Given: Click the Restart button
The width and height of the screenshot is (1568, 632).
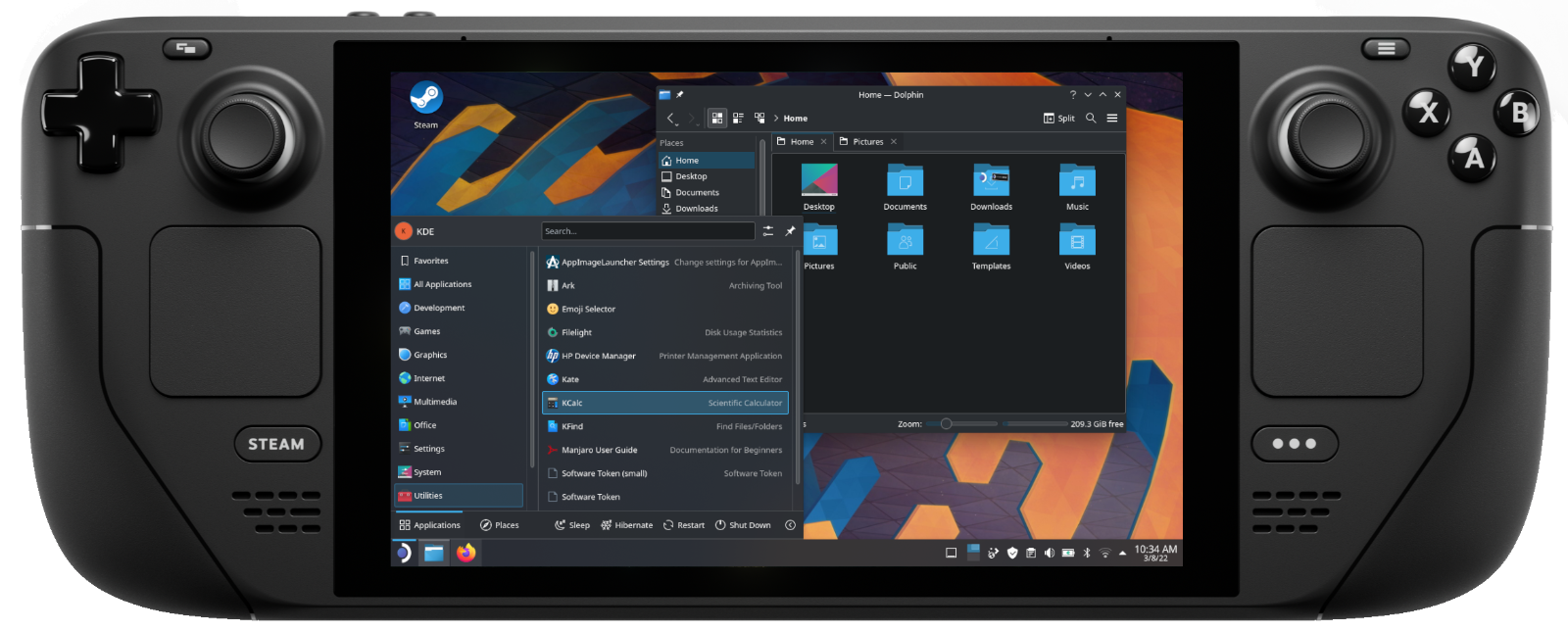Looking at the screenshot, I should point(684,525).
